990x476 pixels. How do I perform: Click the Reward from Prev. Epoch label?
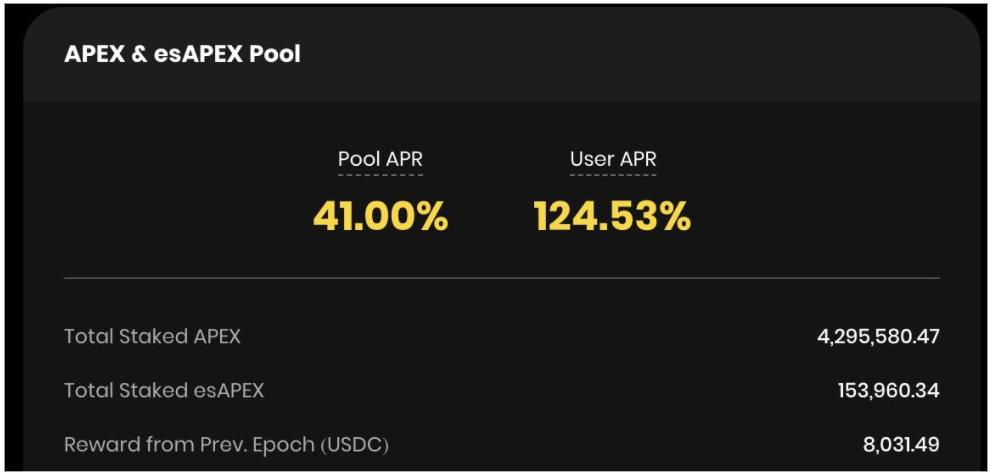point(226,444)
